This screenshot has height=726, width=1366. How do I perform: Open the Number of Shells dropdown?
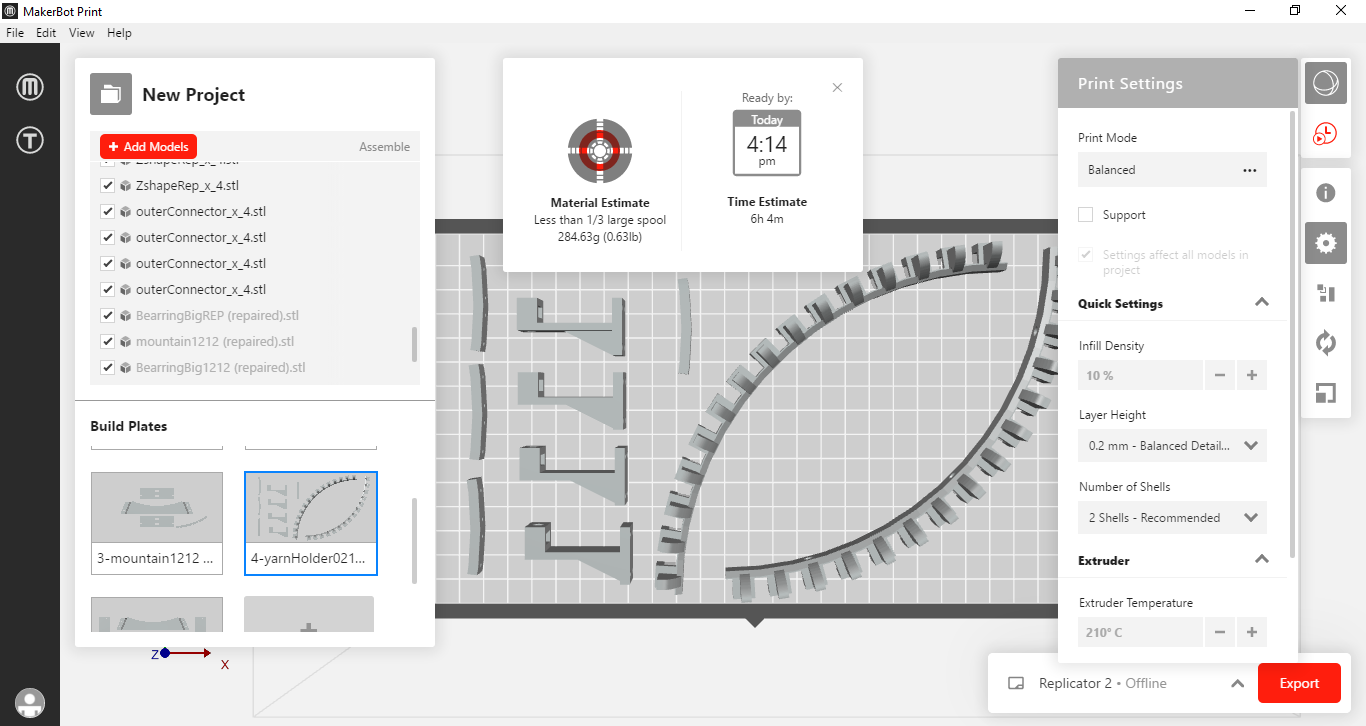point(1173,518)
